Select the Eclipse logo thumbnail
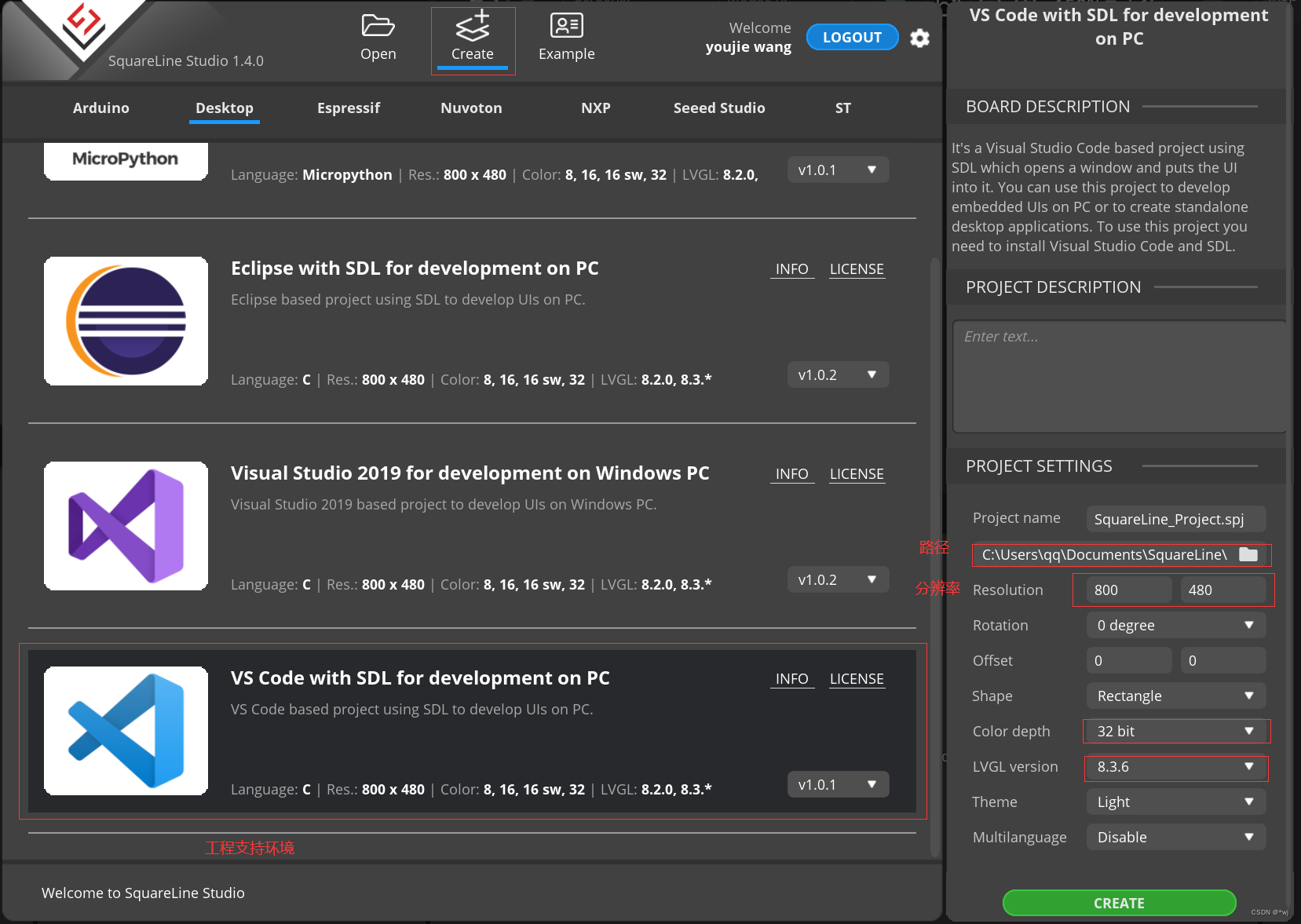The width and height of the screenshot is (1301, 924). tap(126, 321)
